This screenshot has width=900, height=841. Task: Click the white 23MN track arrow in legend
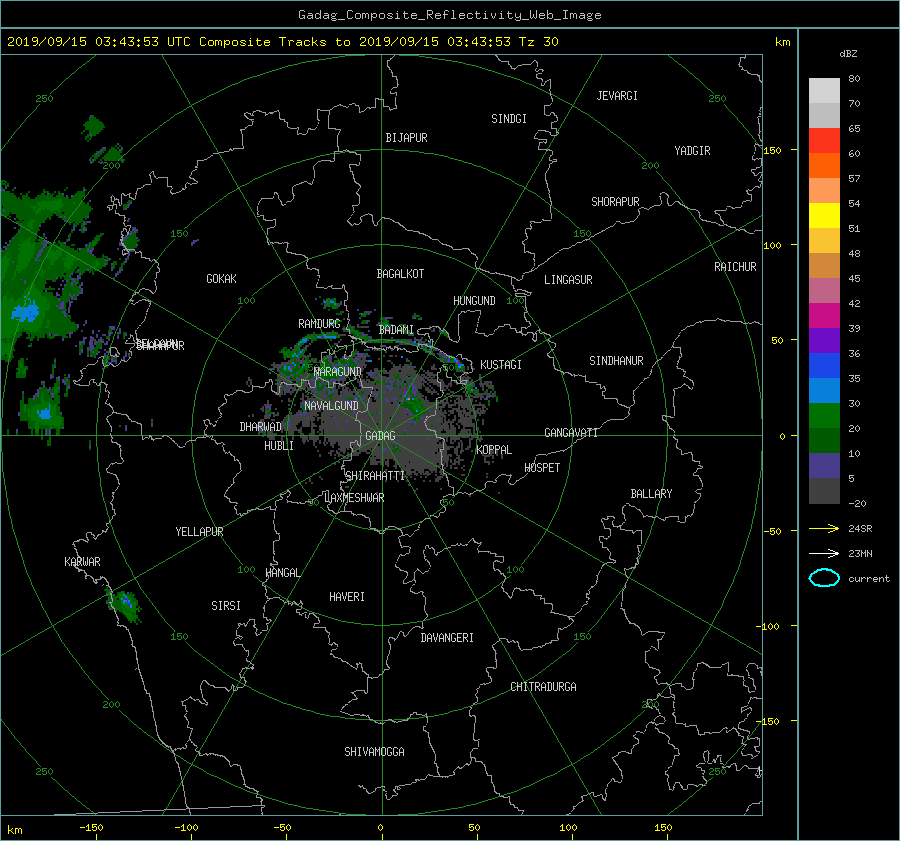click(x=824, y=553)
